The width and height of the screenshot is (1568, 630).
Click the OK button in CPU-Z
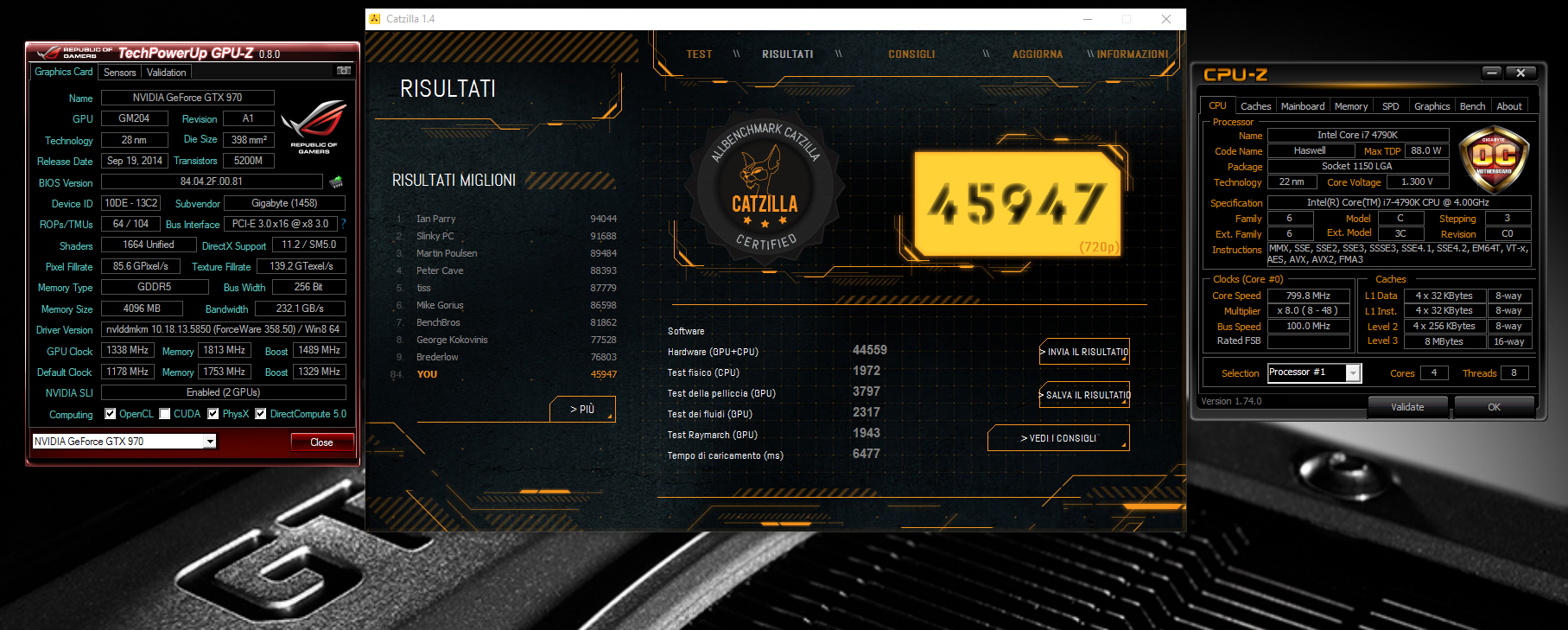(1494, 406)
